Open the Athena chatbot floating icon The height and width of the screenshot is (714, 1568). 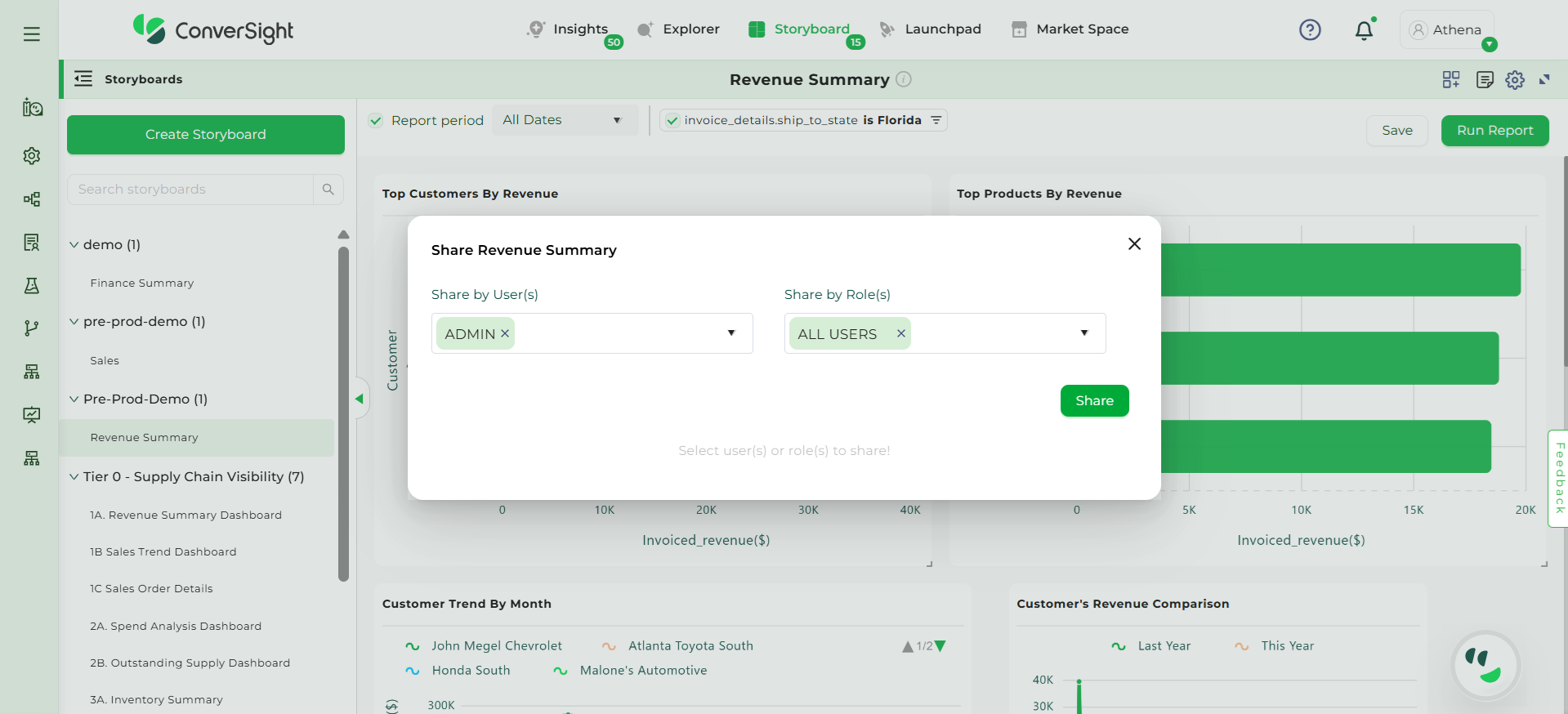pyautogui.click(x=1485, y=665)
